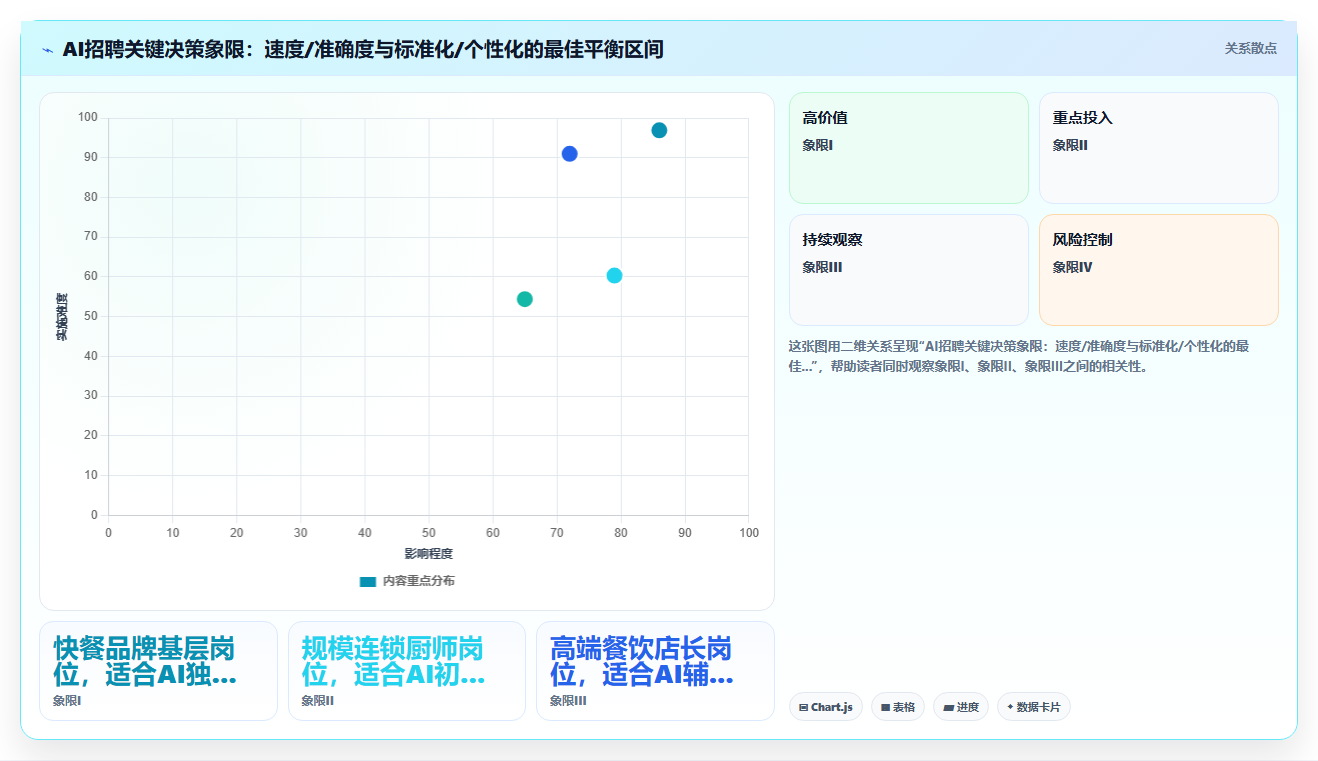
Task: Click the chart title about AI招聘关键决策象限
Action: coord(363,49)
